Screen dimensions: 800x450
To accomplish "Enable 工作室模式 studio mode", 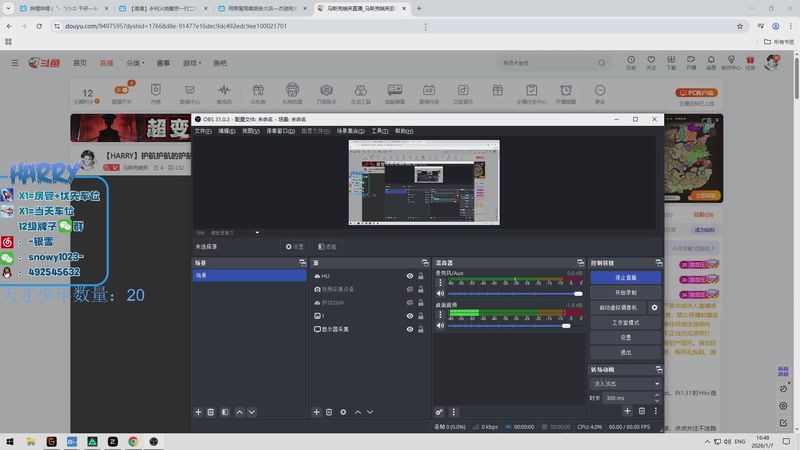I will coord(626,322).
